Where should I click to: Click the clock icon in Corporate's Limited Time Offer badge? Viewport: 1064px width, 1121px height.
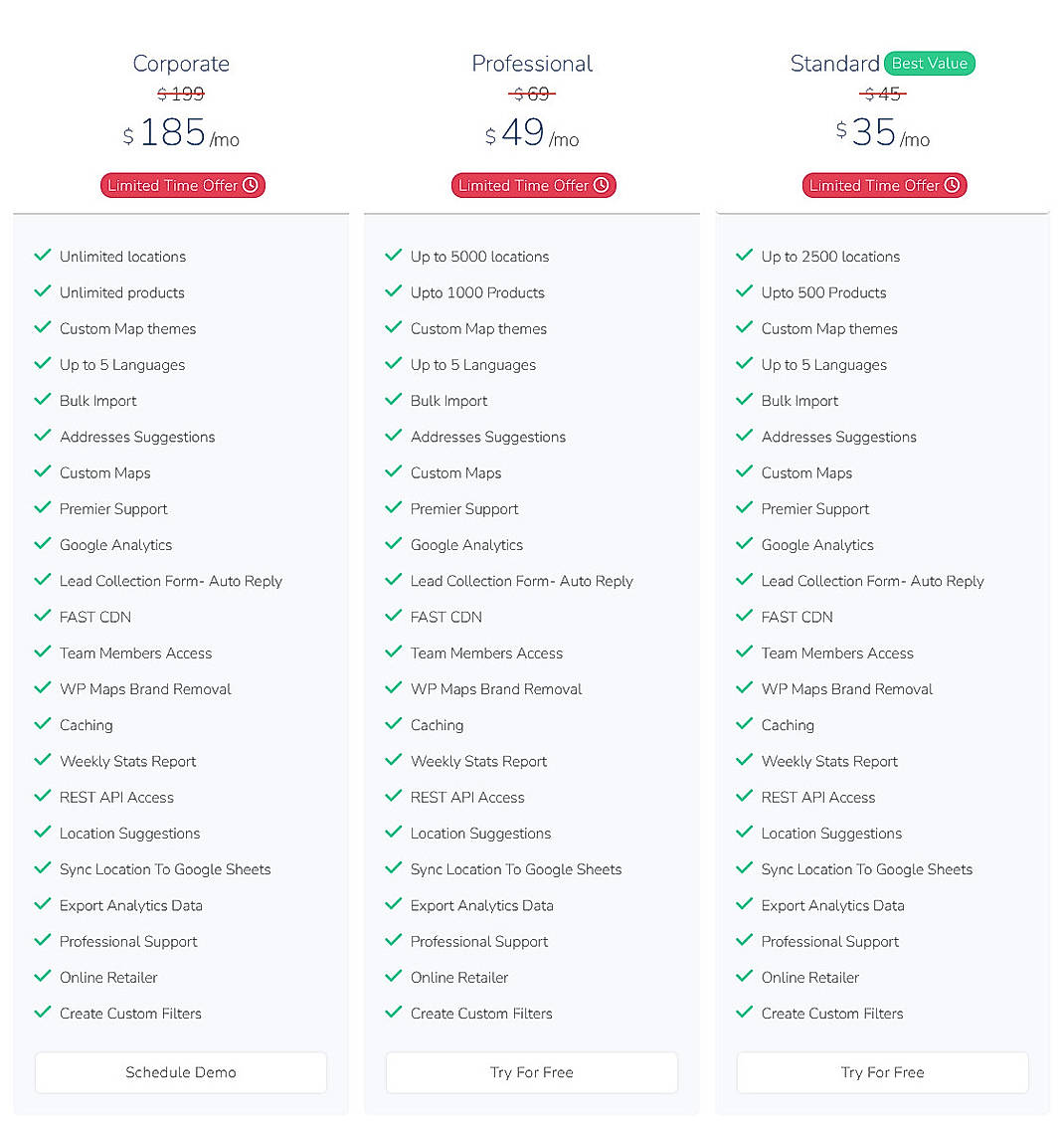(x=252, y=185)
